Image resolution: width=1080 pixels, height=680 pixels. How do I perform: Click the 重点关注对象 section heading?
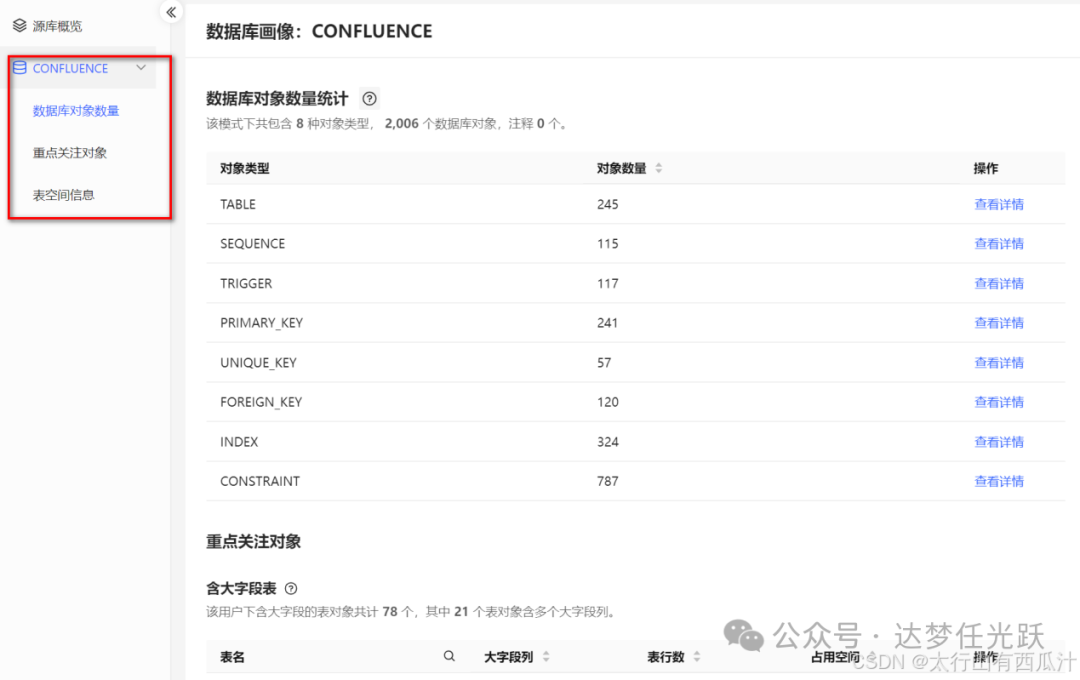(x=253, y=542)
